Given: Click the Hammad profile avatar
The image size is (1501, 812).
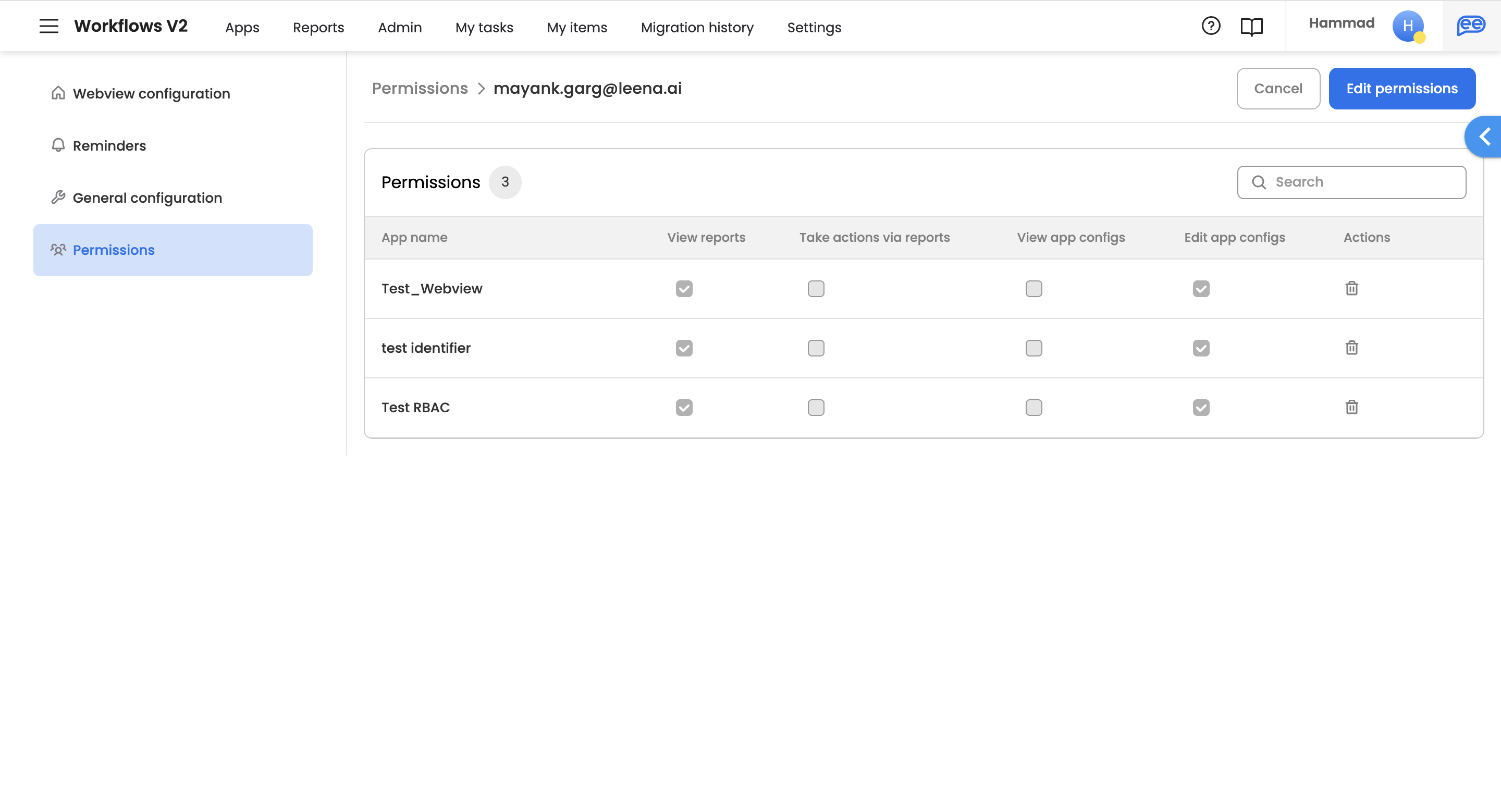Looking at the screenshot, I should tap(1407, 26).
